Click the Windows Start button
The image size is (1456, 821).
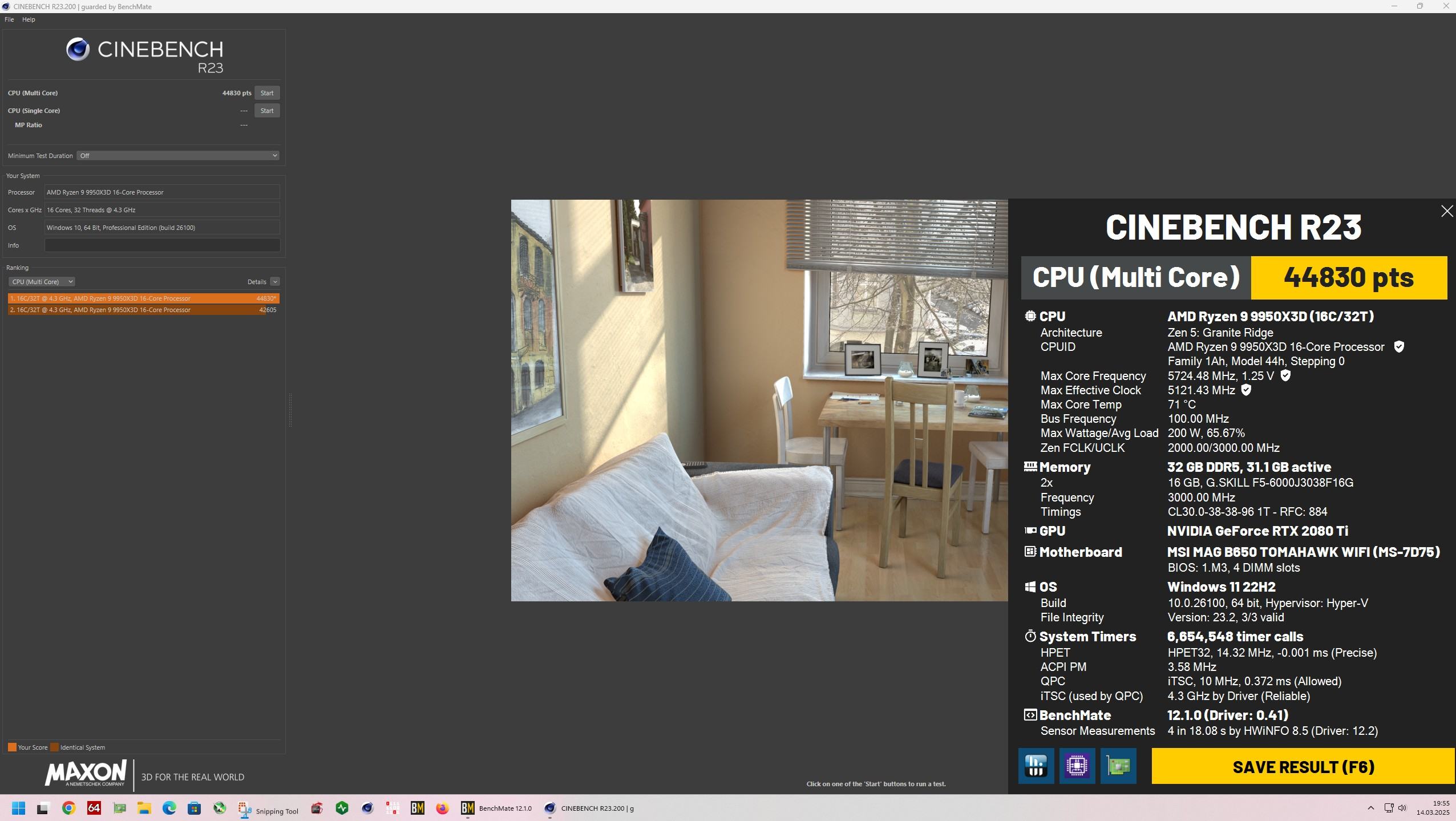18,808
